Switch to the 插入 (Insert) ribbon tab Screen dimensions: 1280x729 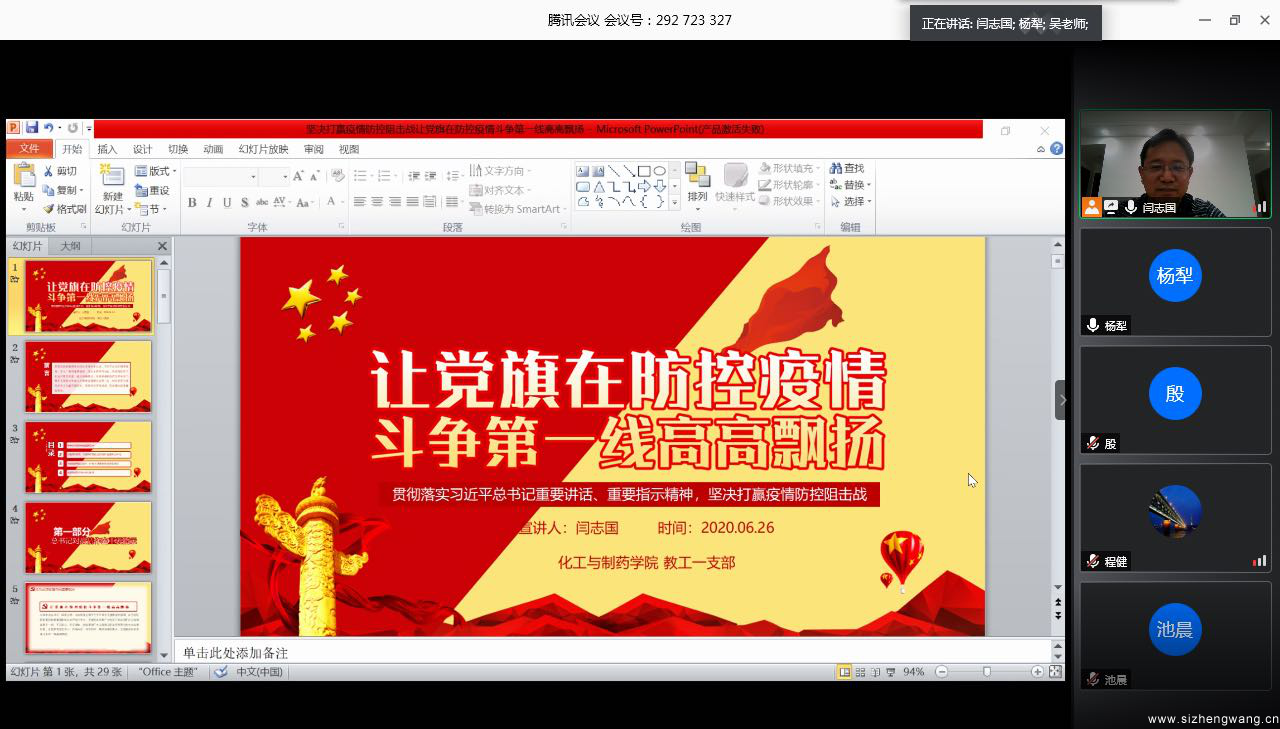(109, 148)
